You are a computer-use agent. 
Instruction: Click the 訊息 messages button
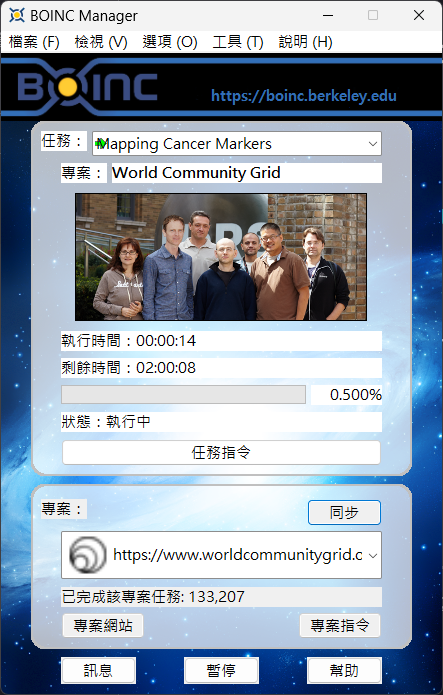pos(98,671)
